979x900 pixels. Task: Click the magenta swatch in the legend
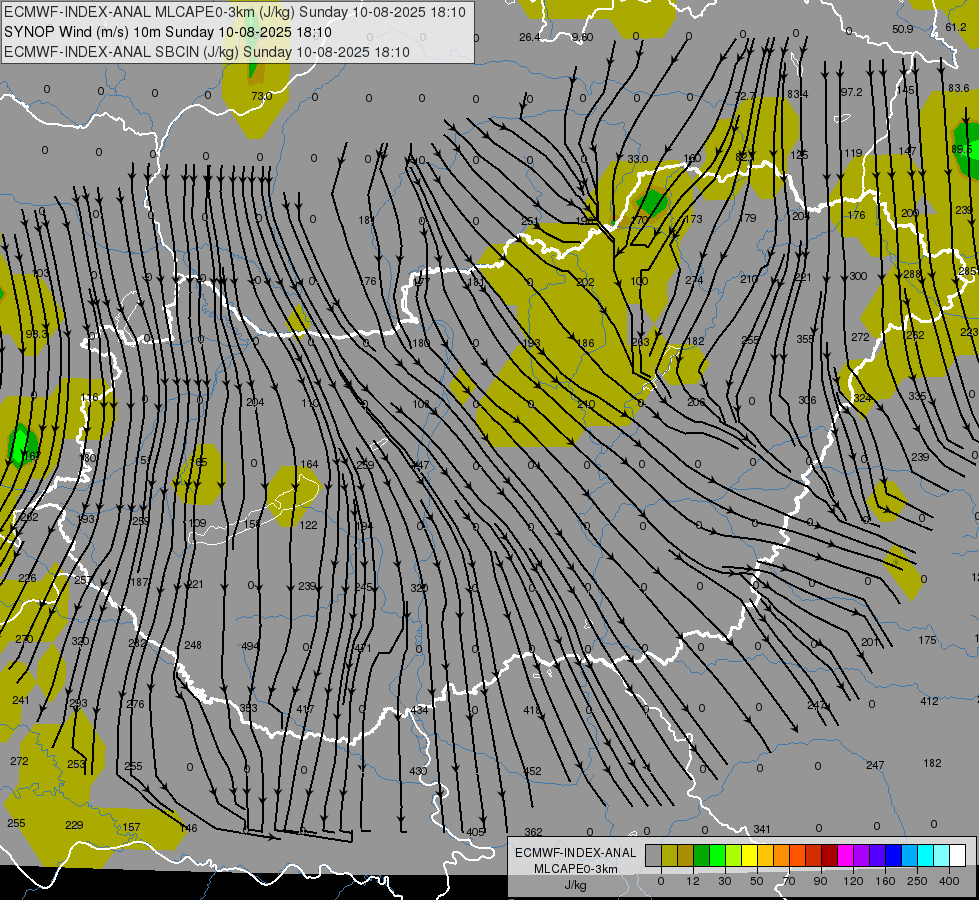point(845,856)
